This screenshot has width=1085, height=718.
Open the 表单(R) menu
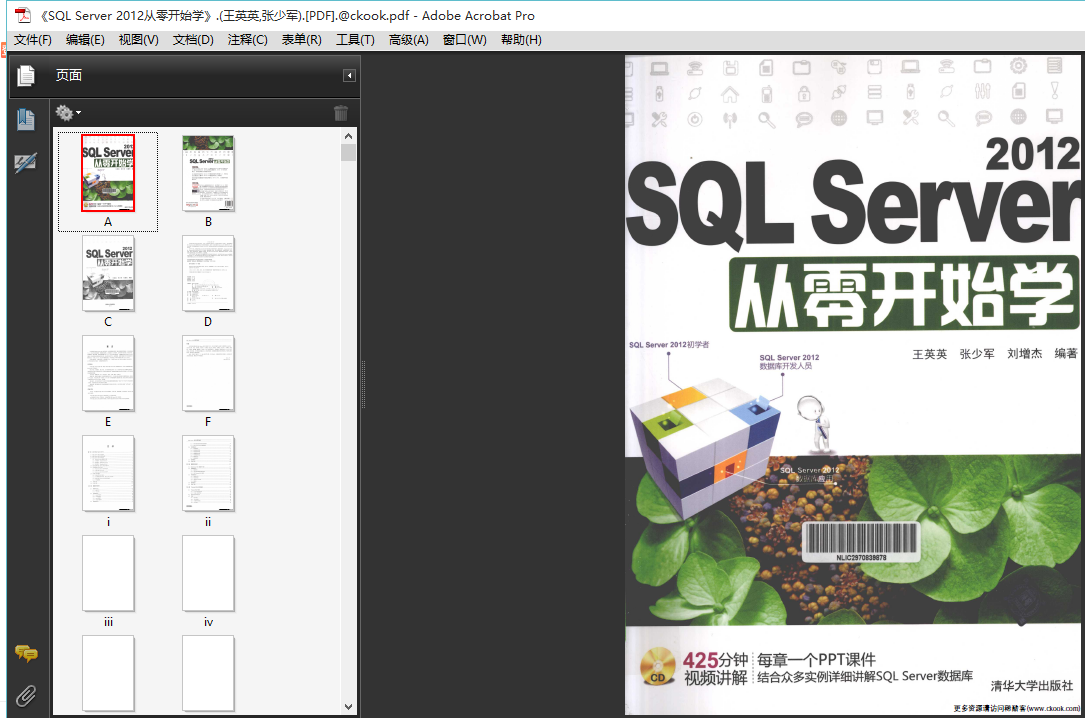click(302, 40)
